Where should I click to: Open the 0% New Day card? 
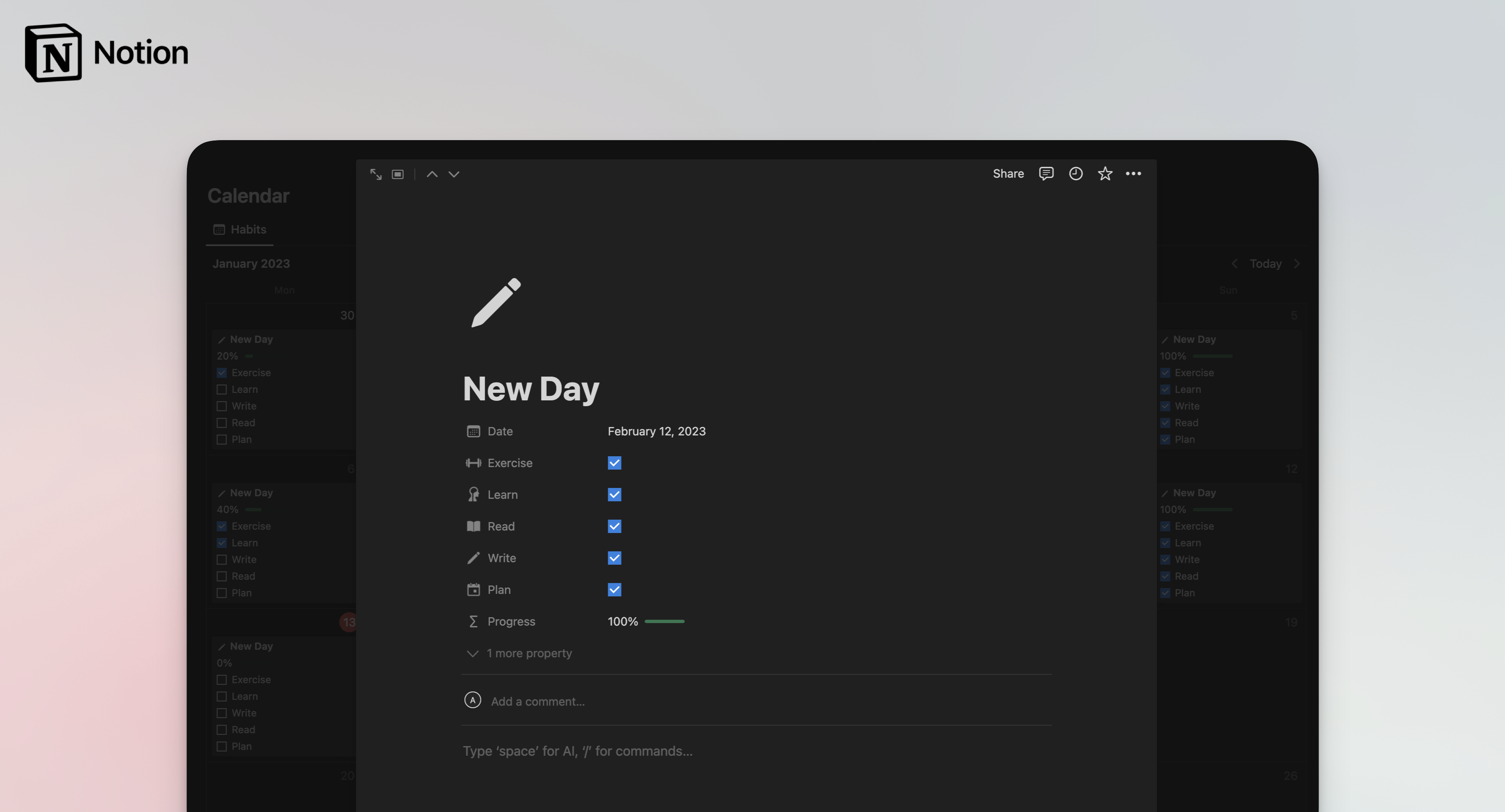(x=284, y=696)
